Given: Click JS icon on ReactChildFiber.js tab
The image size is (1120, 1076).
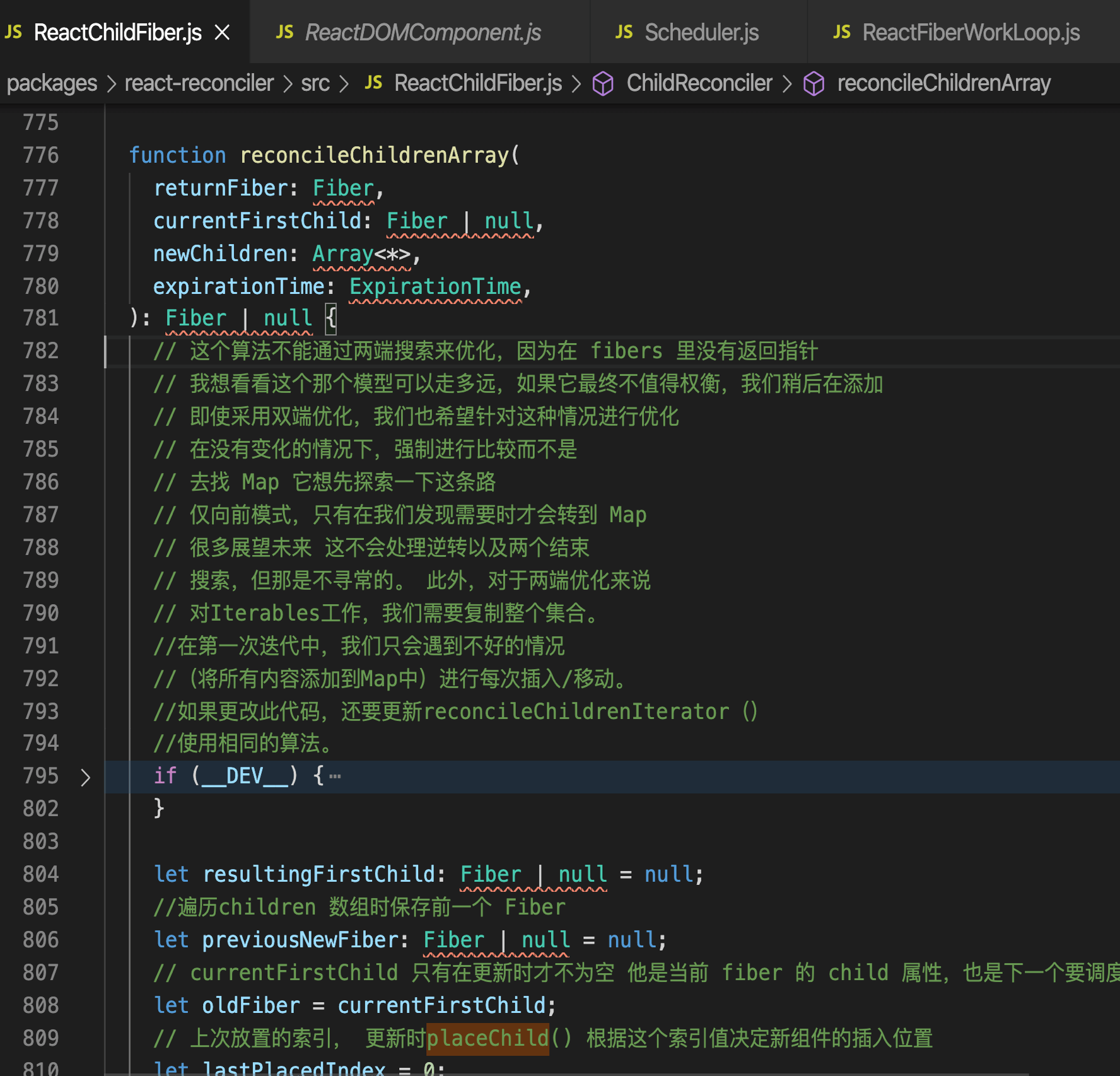Looking at the screenshot, I should [14, 32].
